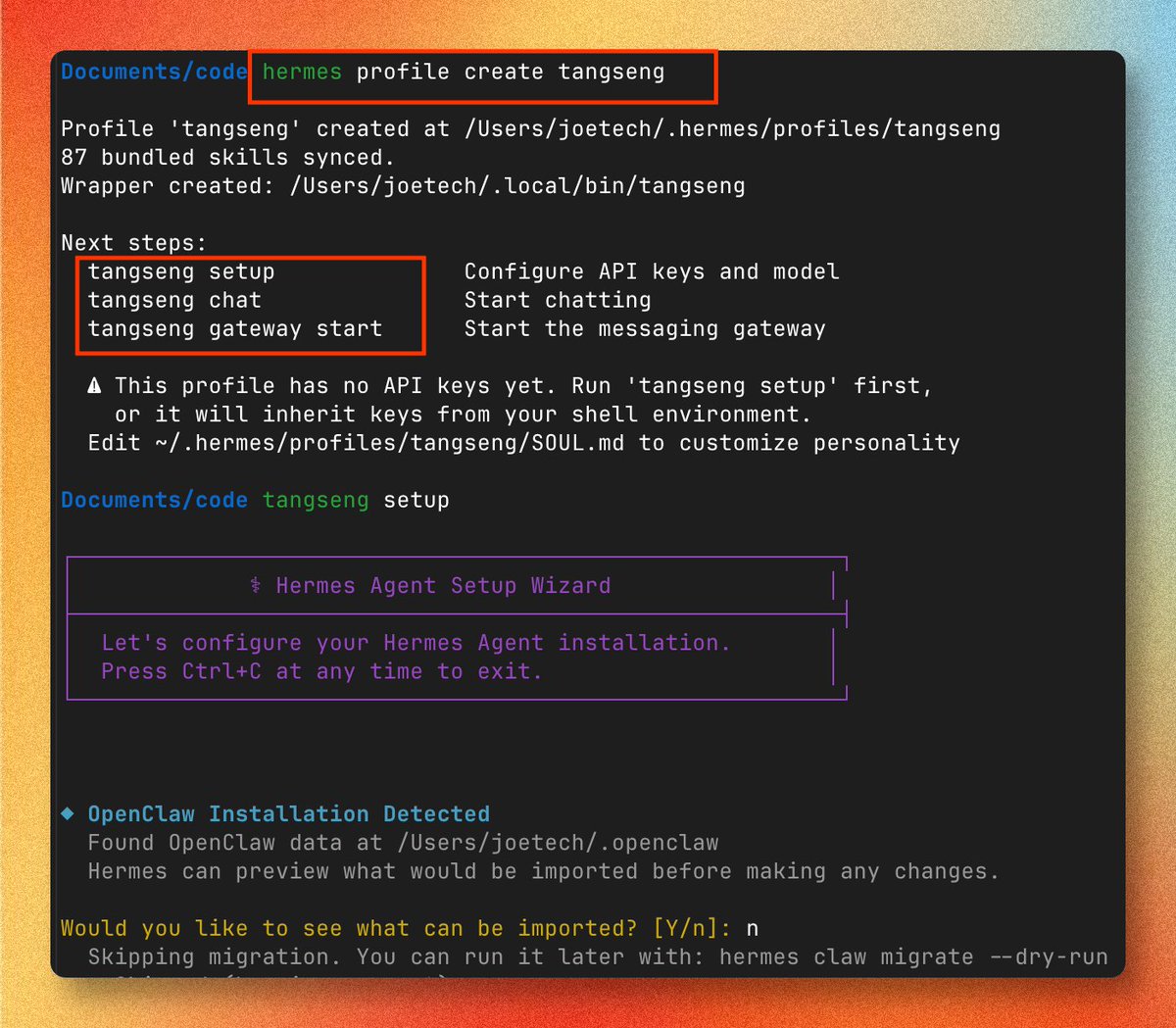Click 'hermes claw migrate --dry-run' command text
Screen dimensions: 1176x1028
tap(913, 957)
